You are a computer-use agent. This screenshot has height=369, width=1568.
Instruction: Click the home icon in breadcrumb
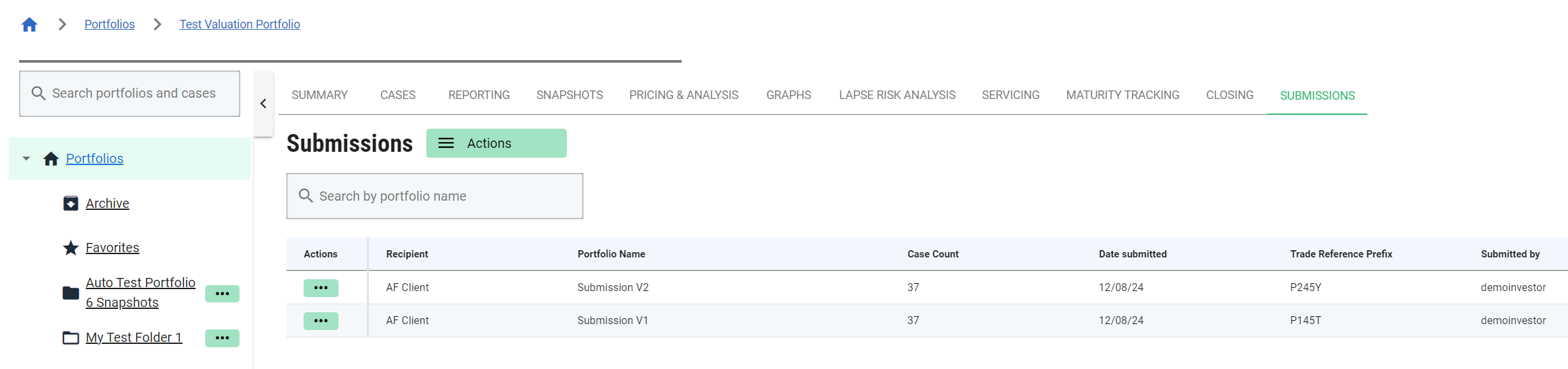coord(29,24)
